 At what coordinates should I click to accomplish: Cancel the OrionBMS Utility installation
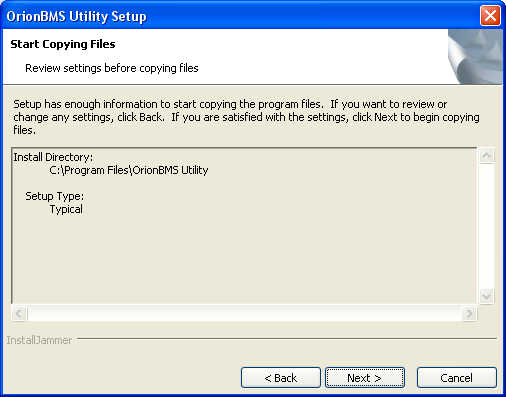coord(457,378)
